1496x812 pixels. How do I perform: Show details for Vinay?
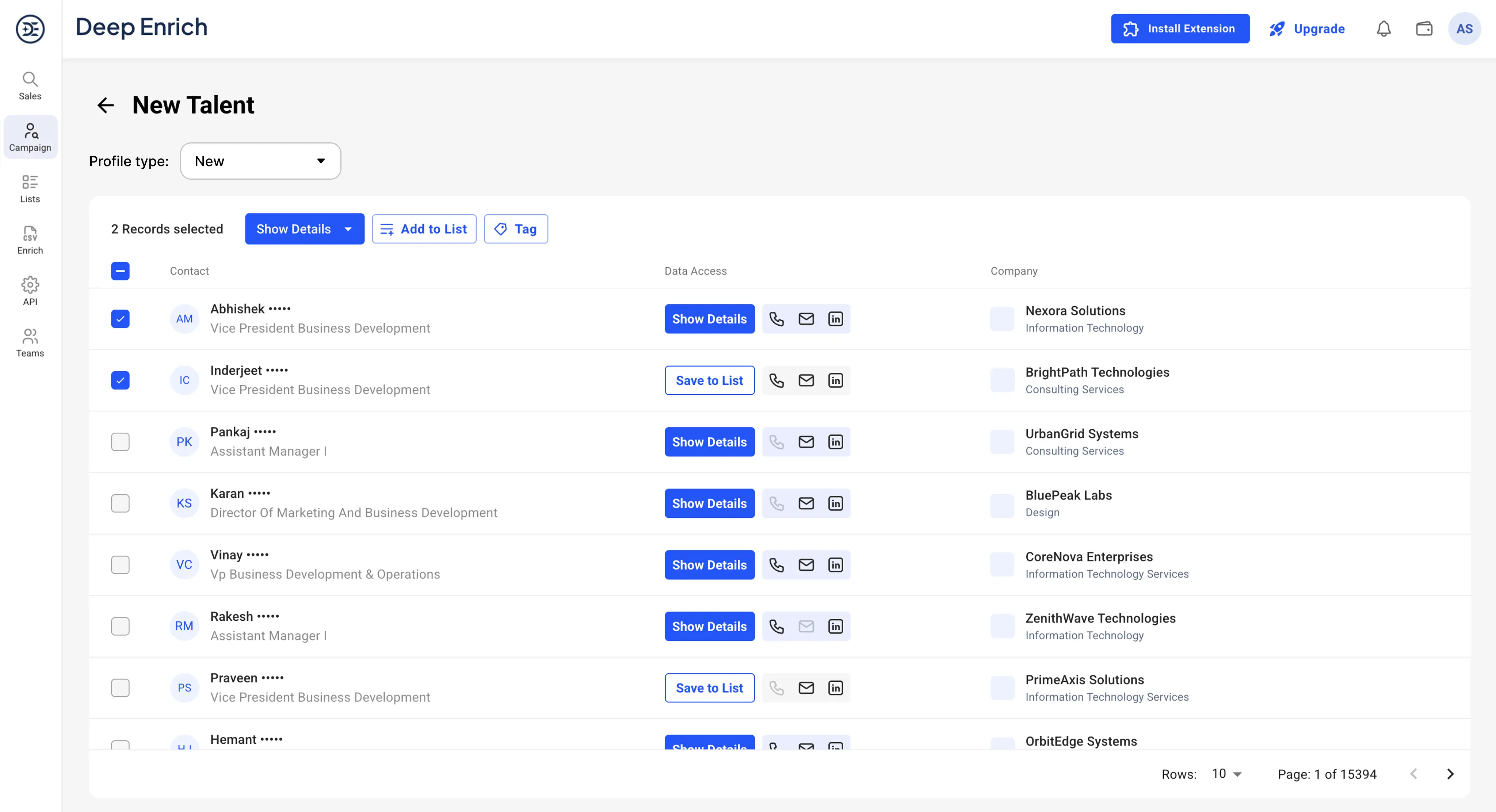709,565
